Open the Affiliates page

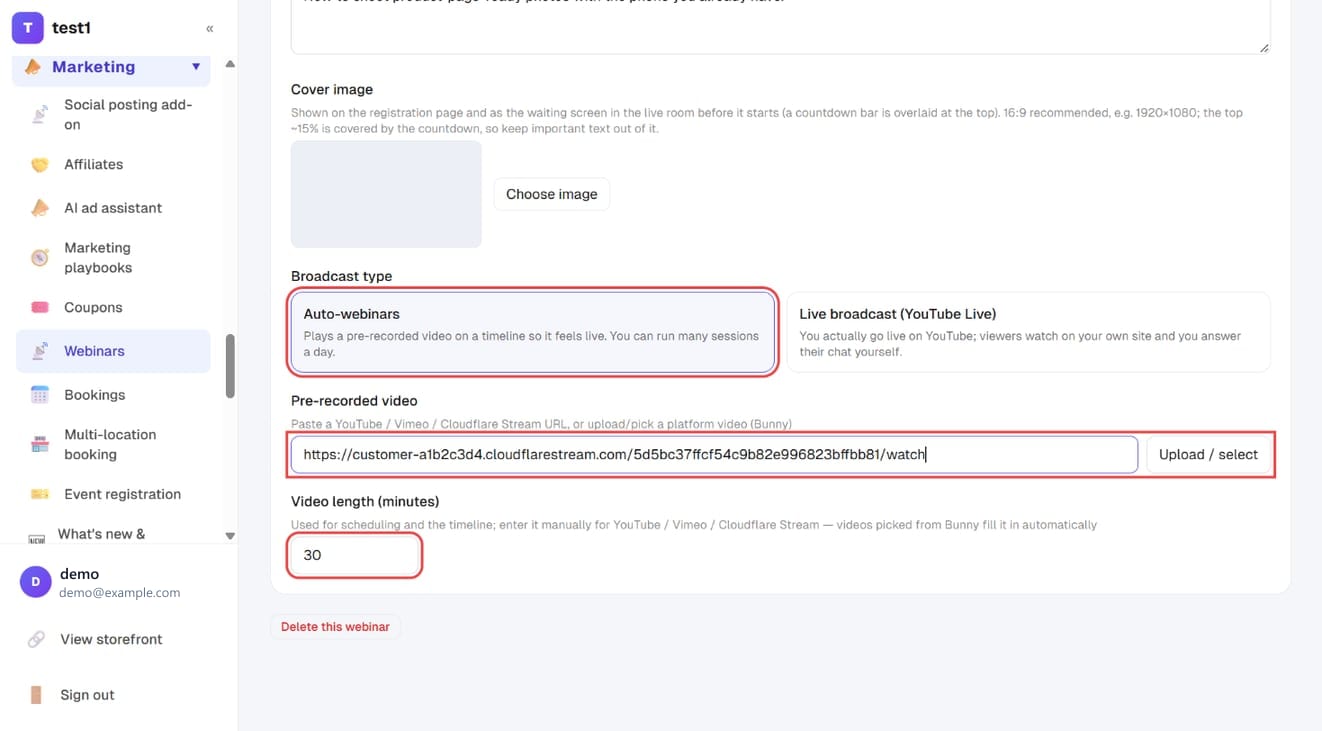click(x=113, y=164)
